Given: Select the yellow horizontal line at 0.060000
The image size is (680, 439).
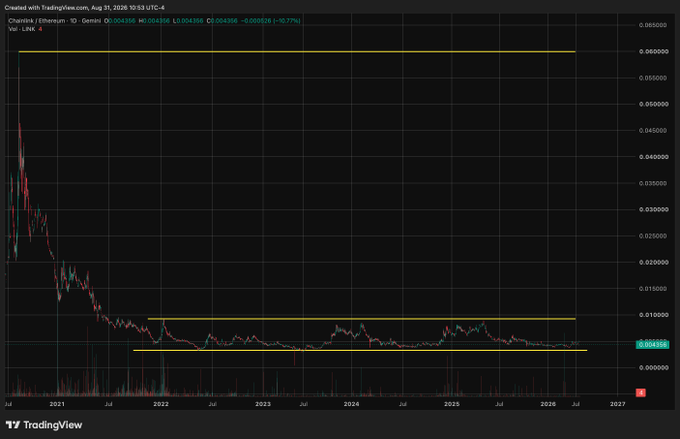Looking at the screenshot, I should click(297, 52).
